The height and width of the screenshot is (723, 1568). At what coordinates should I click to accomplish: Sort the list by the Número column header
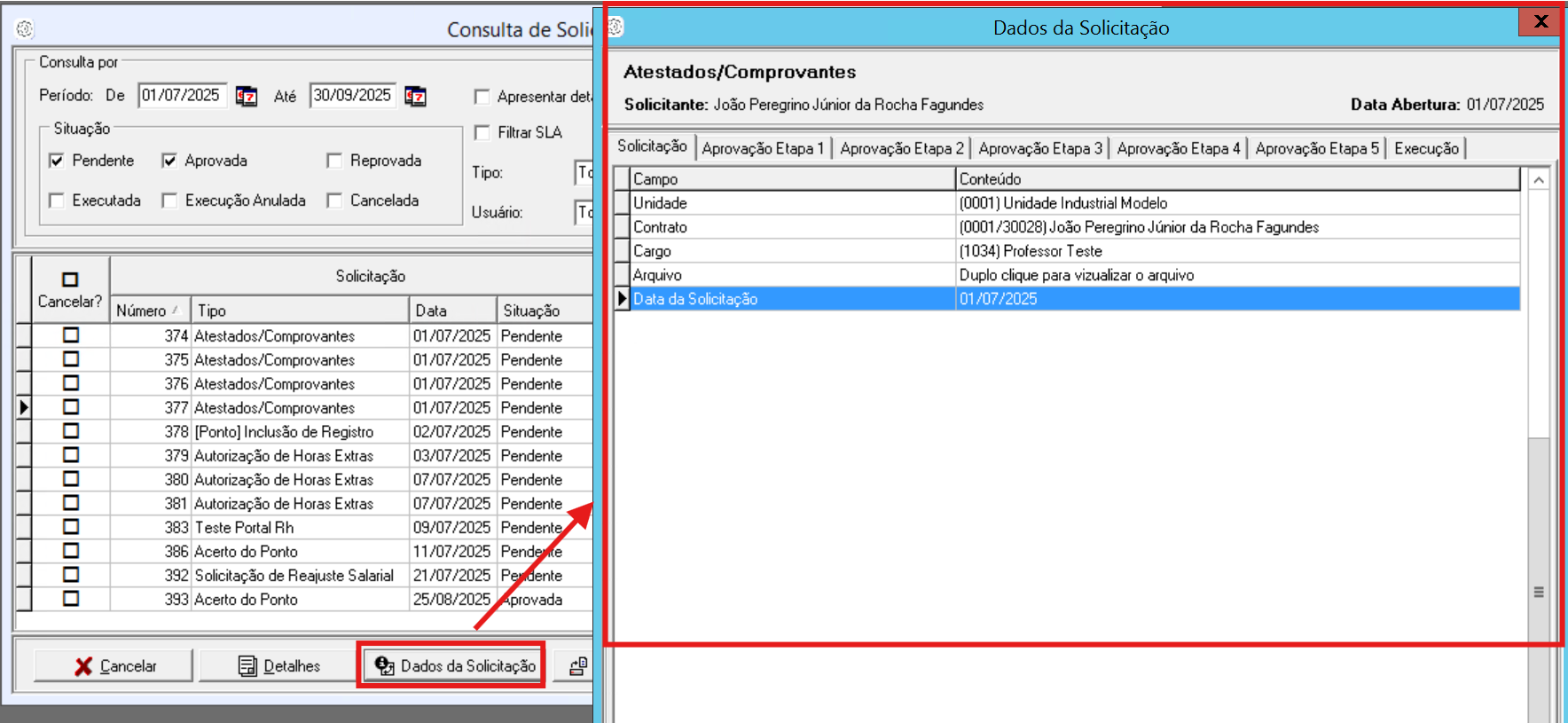pos(148,310)
